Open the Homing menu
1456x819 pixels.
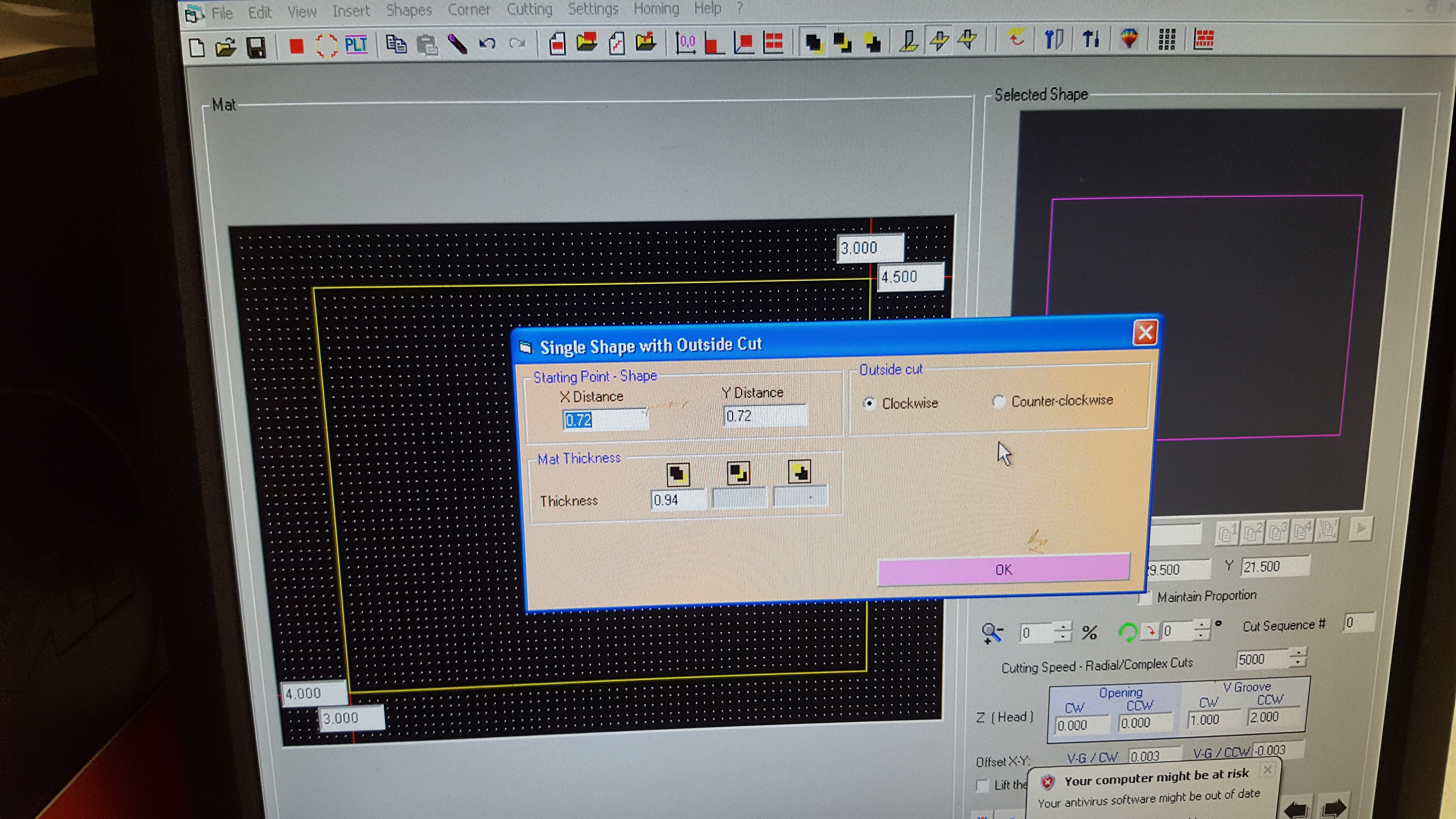[656, 8]
